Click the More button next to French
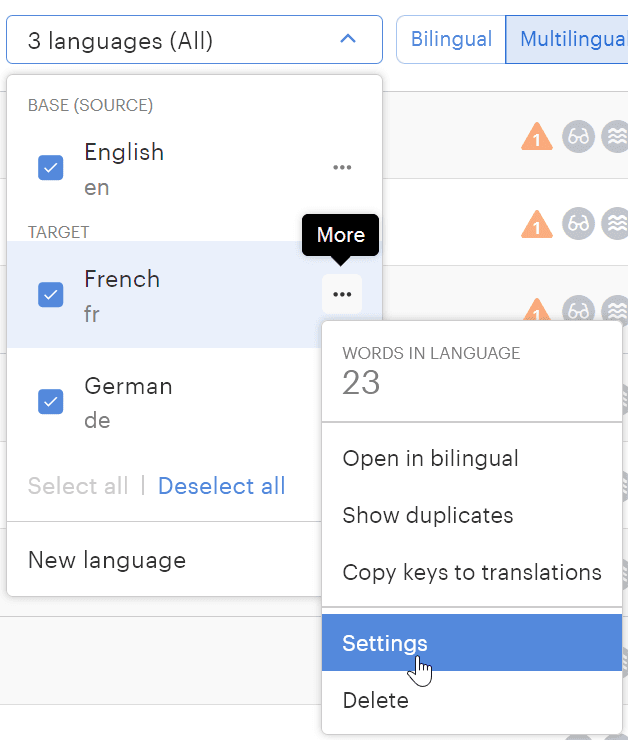628x740 pixels. (x=342, y=294)
